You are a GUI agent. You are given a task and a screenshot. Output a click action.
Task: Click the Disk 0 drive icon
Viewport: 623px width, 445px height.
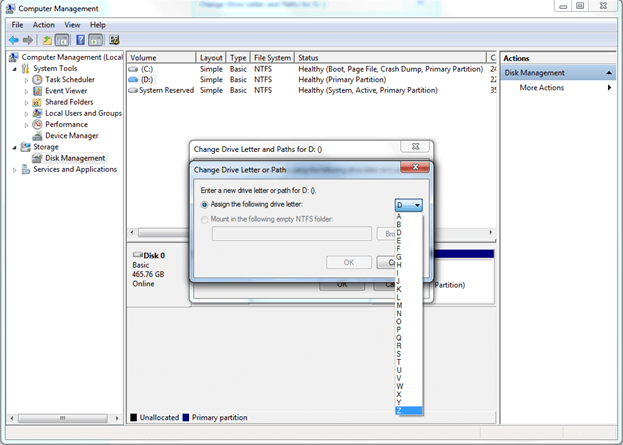pos(137,255)
